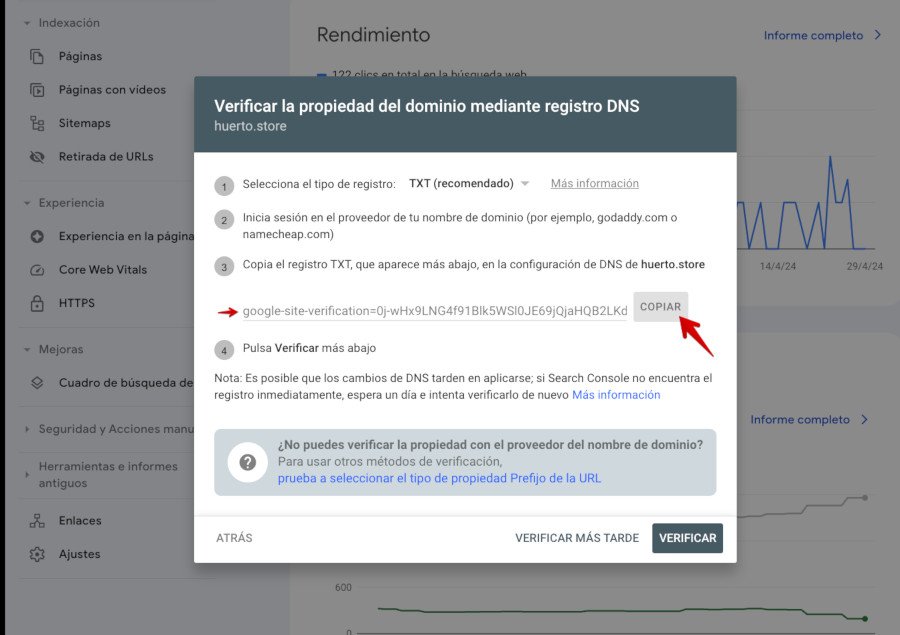The width and height of the screenshot is (900, 635).
Task: Click the Sitemaps tree icon
Action: click(x=37, y=123)
